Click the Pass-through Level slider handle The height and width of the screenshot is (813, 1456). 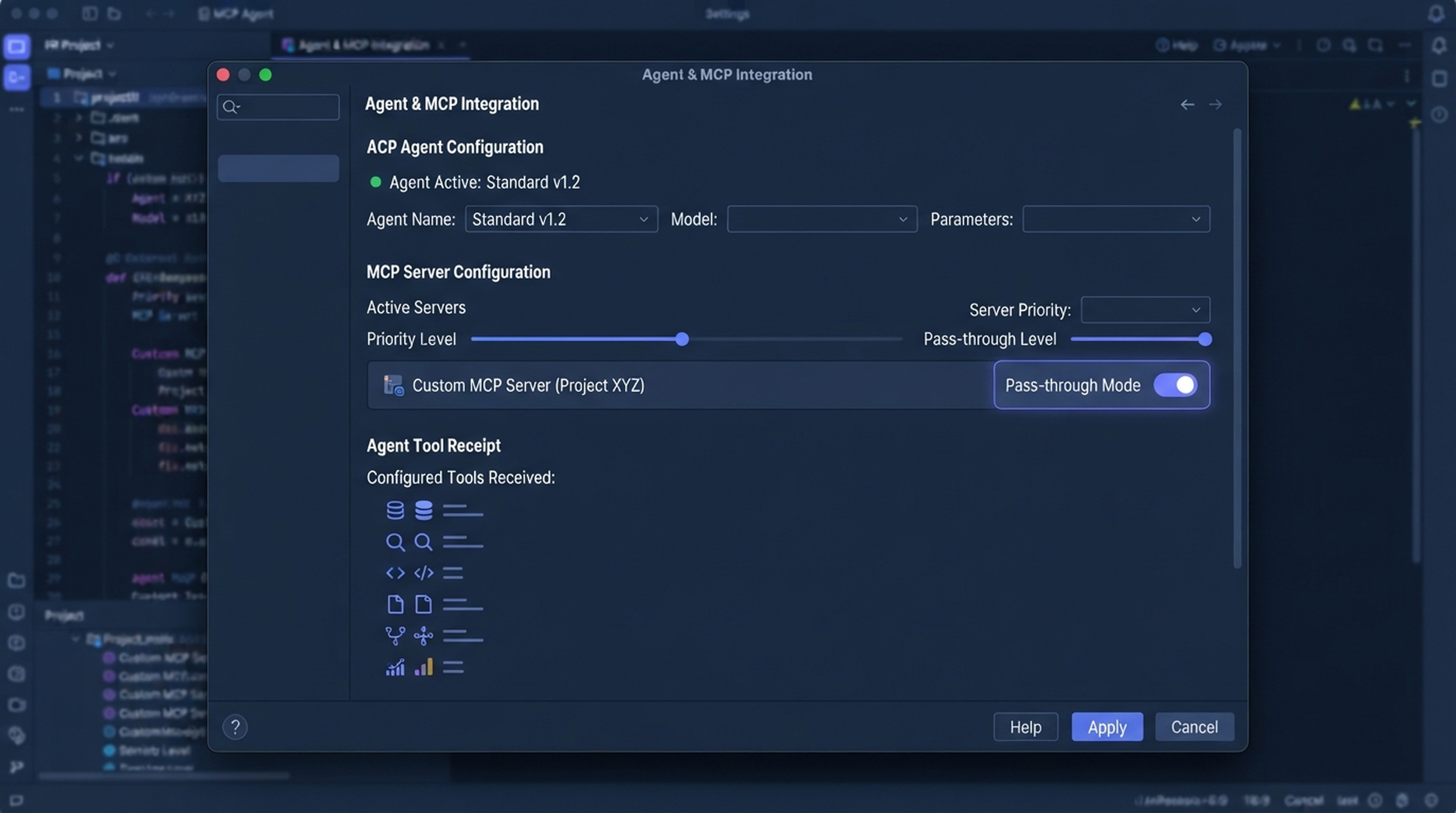pyautogui.click(x=1204, y=339)
